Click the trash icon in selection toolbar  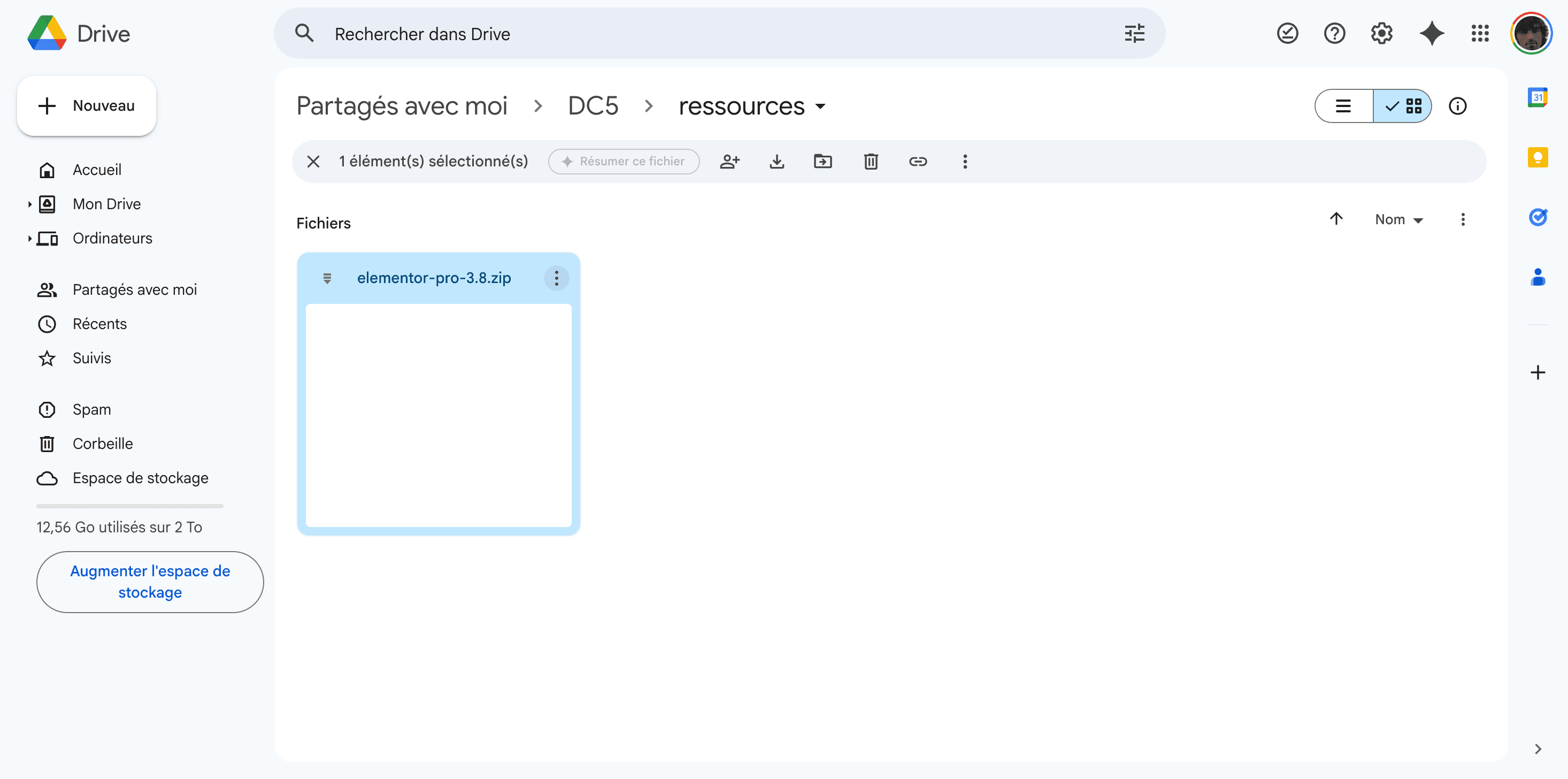click(871, 162)
